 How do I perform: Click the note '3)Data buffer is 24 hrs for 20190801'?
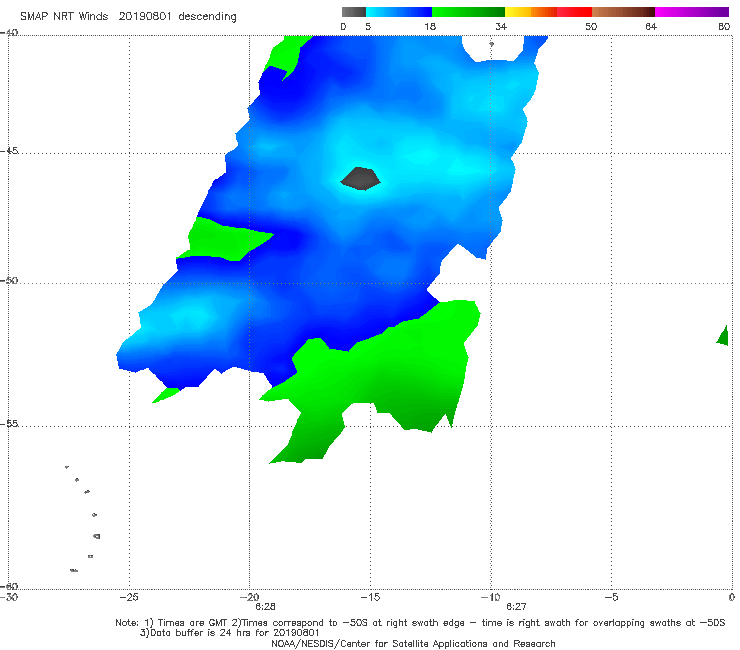[229, 633]
